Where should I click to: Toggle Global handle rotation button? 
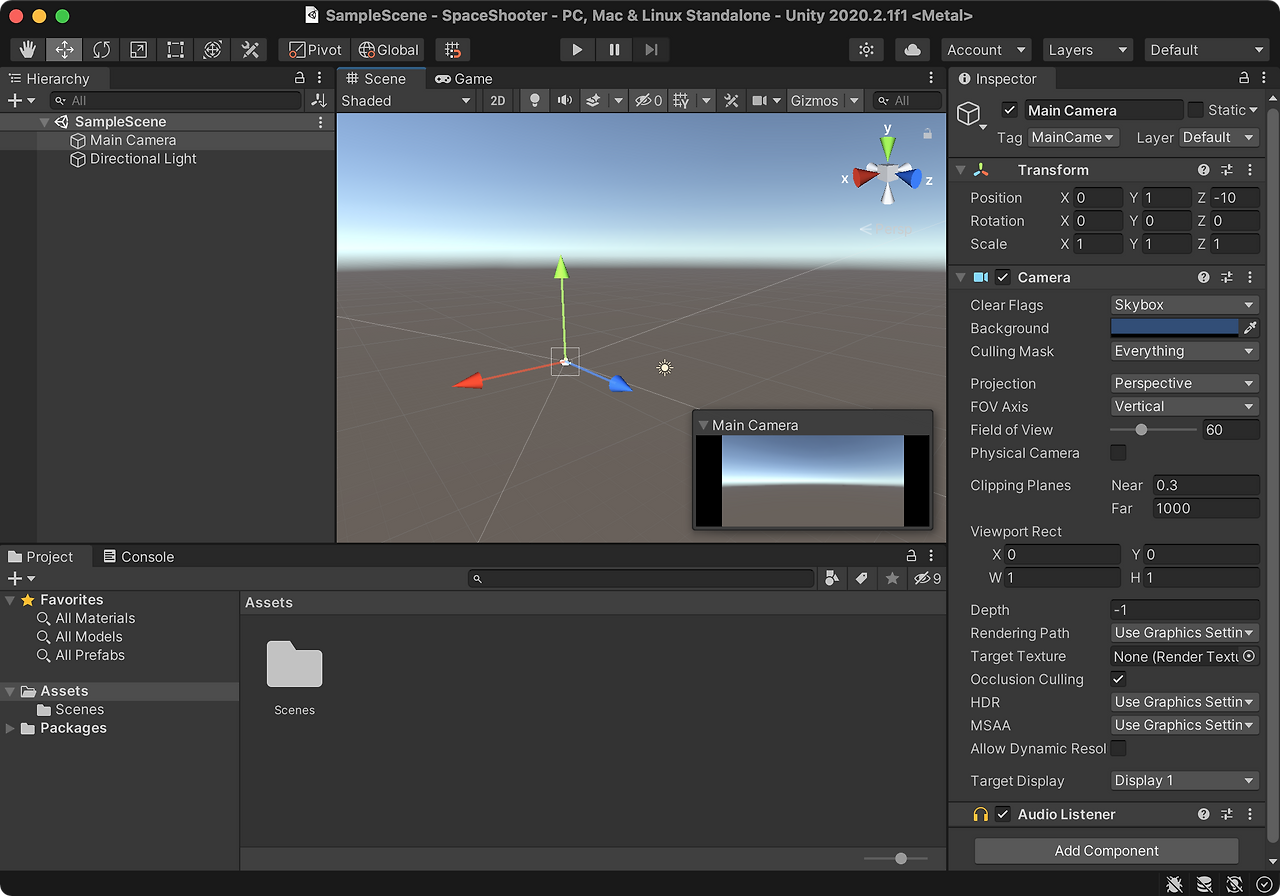pyautogui.click(x=389, y=50)
